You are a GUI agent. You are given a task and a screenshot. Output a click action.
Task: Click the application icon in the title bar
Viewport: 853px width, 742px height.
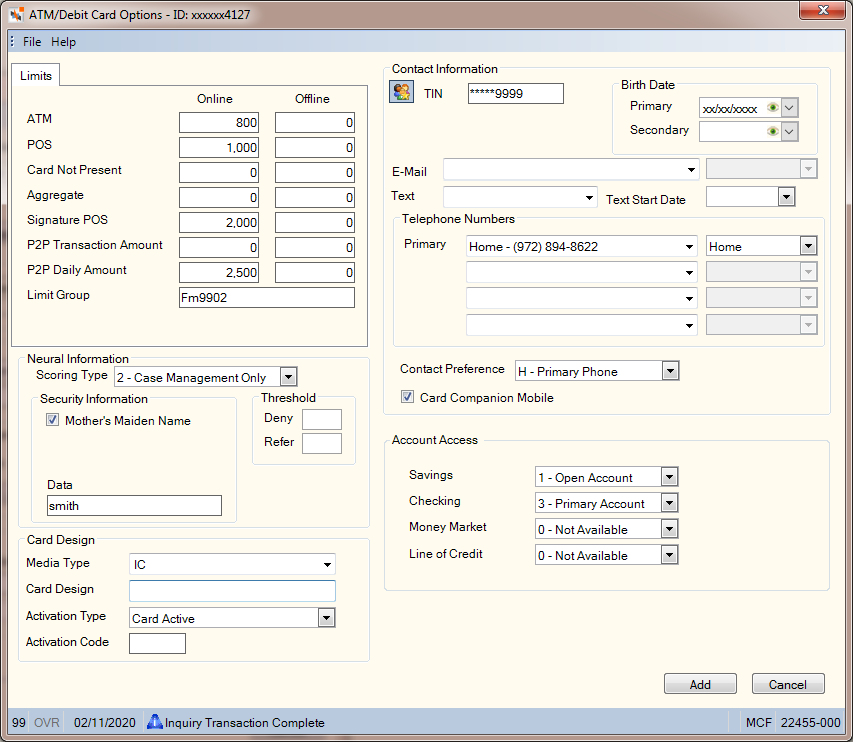pos(17,15)
